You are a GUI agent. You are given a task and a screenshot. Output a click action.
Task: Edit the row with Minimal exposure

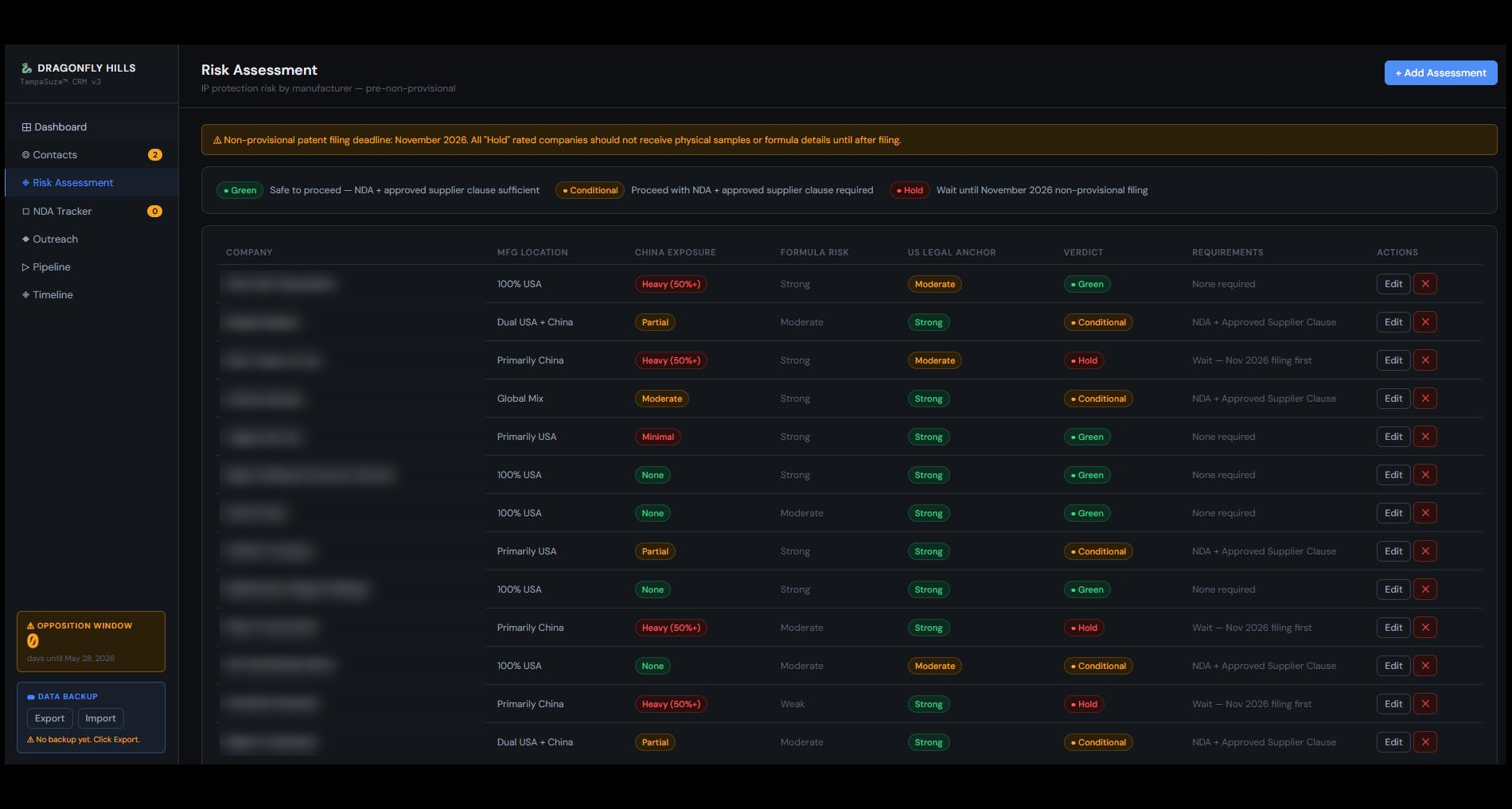(1393, 437)
